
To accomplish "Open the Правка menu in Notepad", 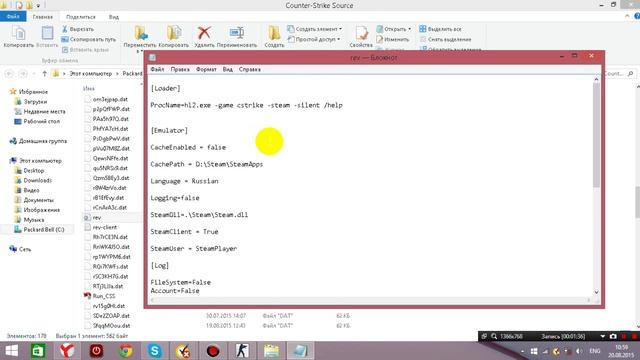I will [180, 69].
